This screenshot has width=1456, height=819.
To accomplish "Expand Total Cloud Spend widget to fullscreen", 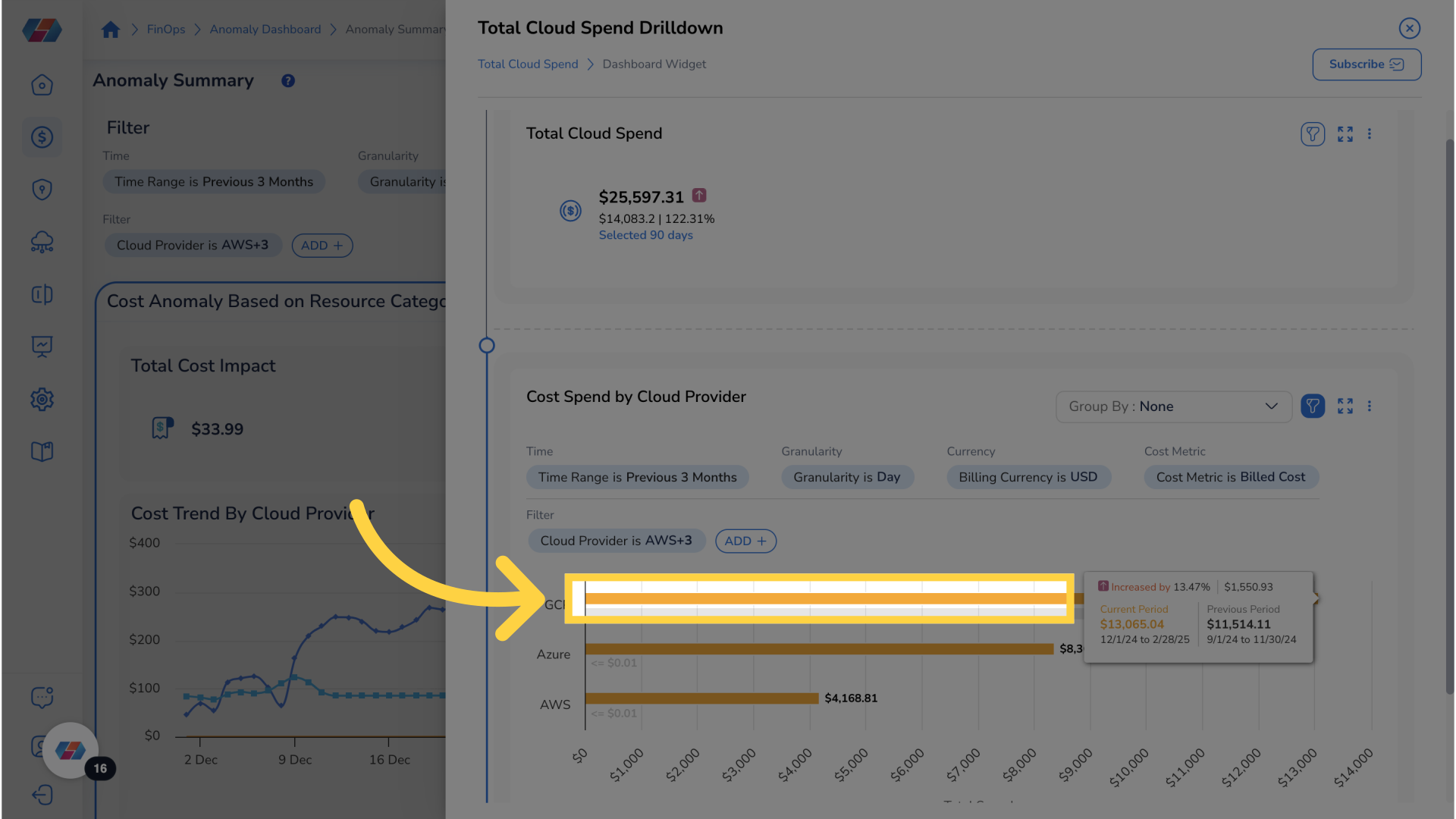I will click(1345, 134).
